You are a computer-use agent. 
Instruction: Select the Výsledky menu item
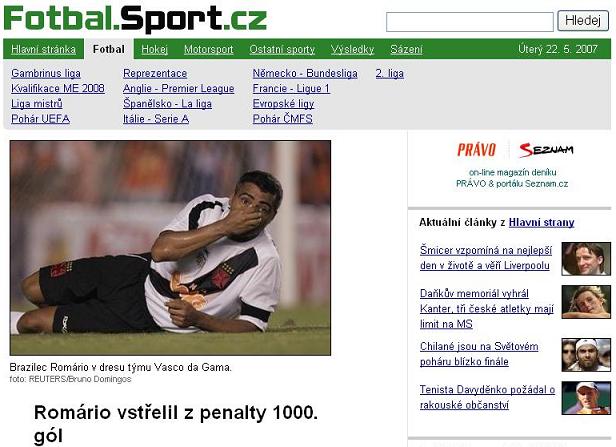pyautogui.click(x=352, y=49)
